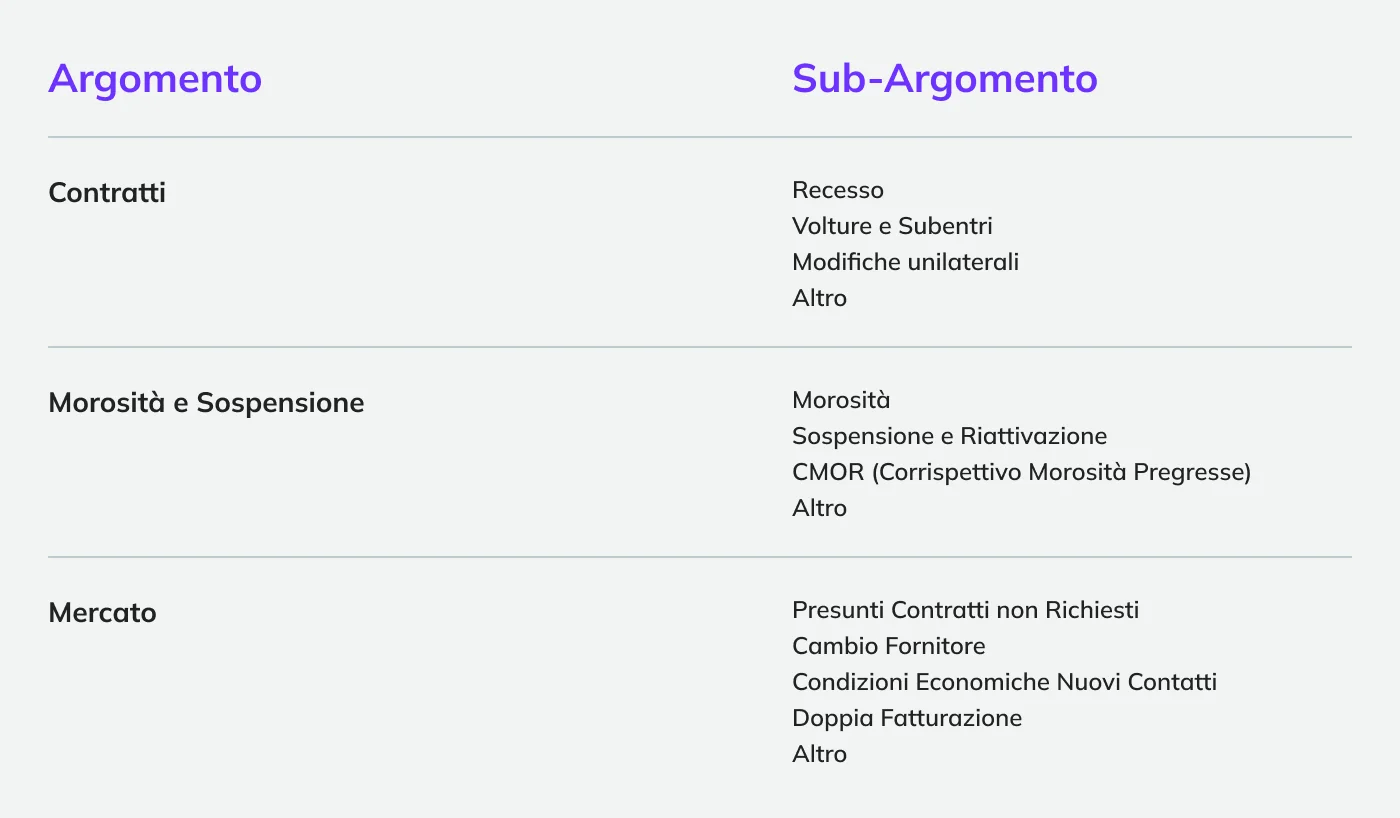Click the Recesso sub-topic

click(x=837, y=190)
